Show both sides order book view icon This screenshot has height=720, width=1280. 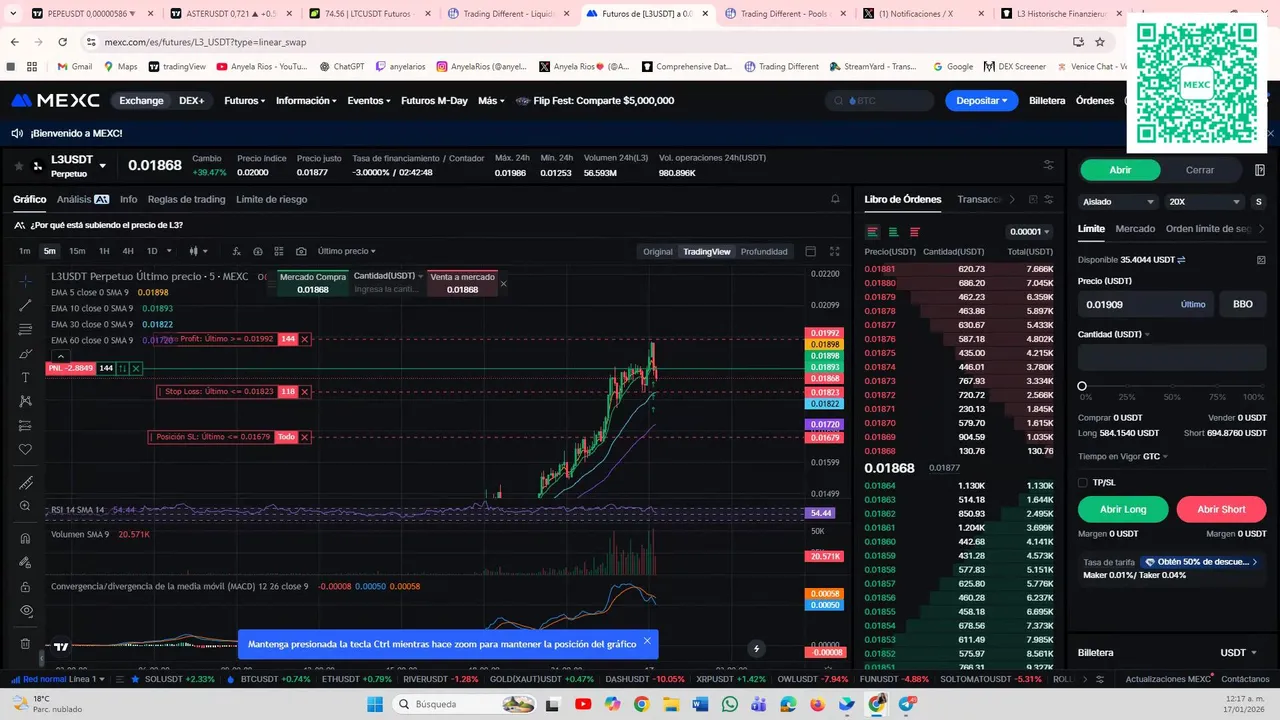point(873,232)
